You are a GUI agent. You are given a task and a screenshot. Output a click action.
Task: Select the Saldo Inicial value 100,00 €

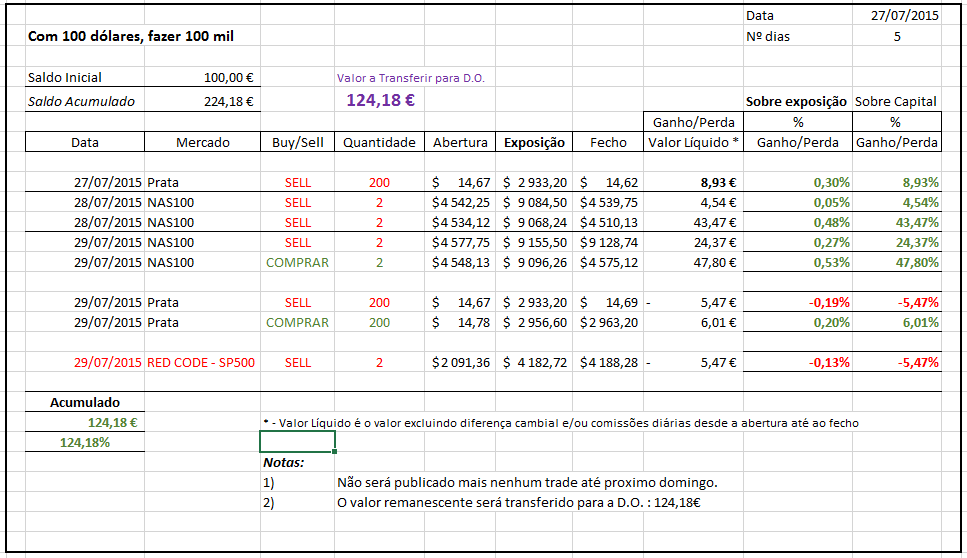228,78
